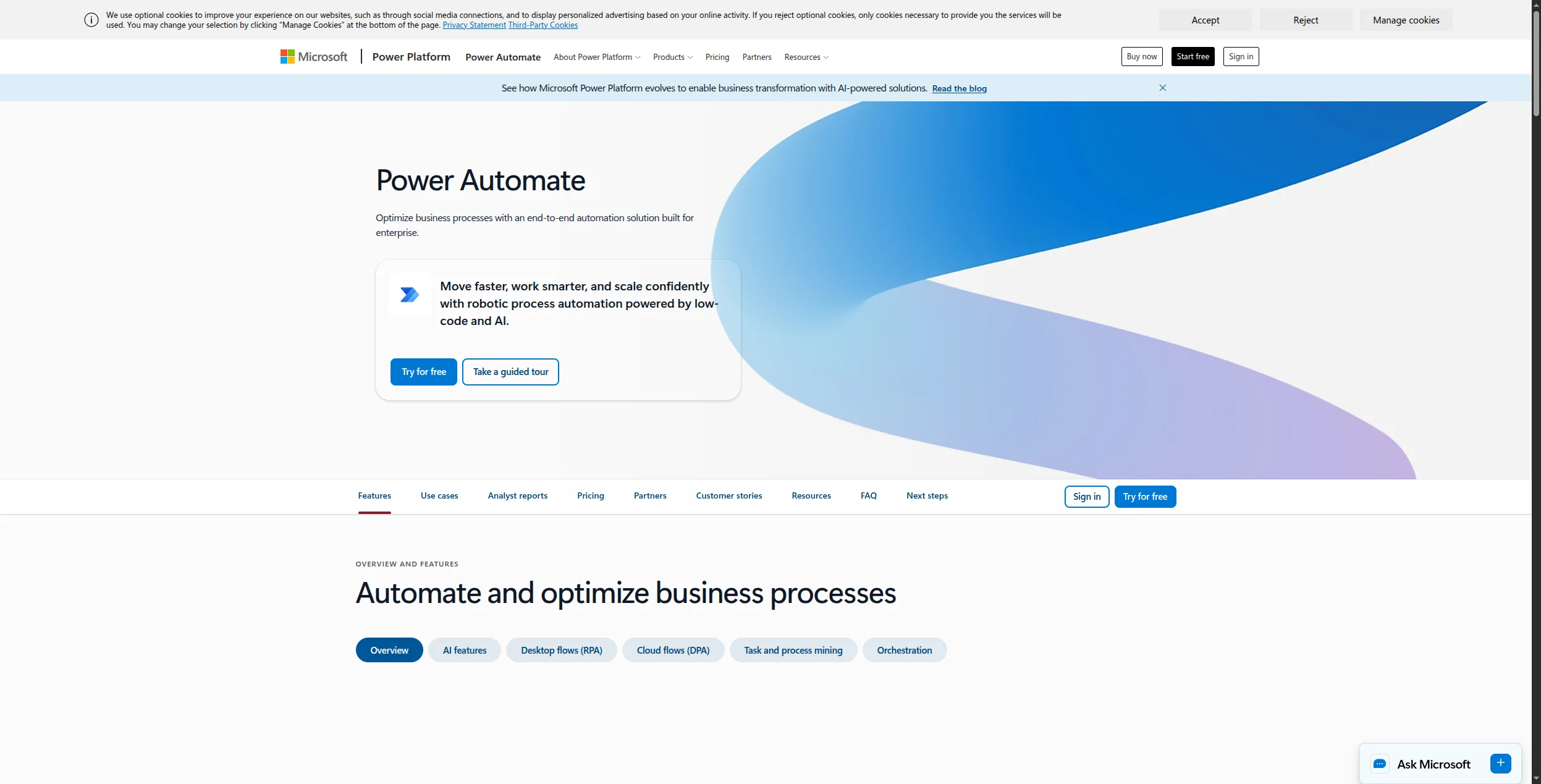Open Manage cookies settings

point(1406,20)
